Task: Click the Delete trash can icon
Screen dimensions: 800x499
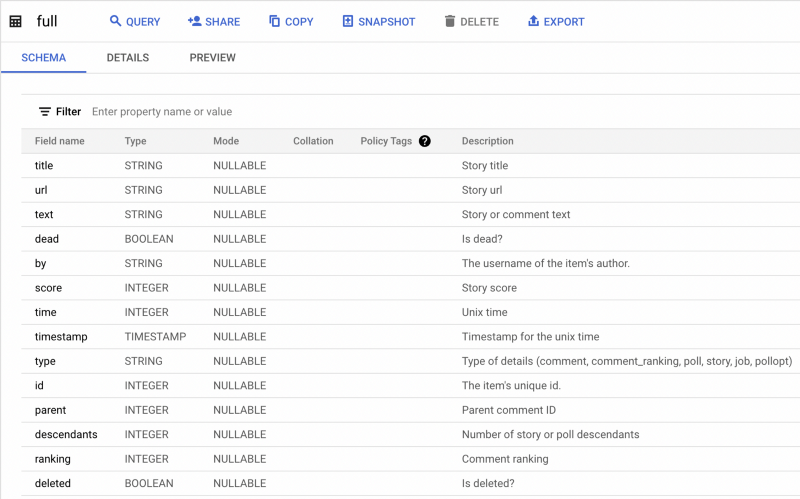Action: coord(449,21)
